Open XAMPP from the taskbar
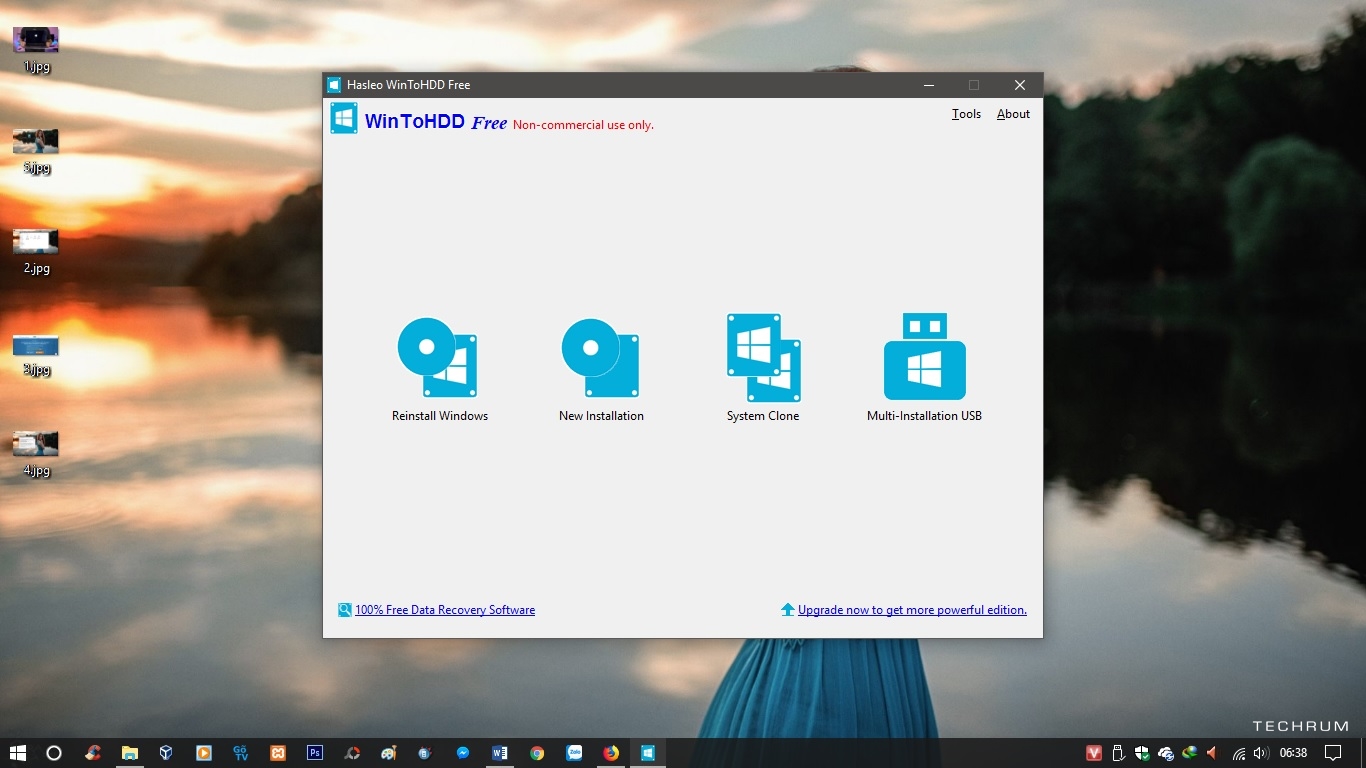This screenshot has height=768, width=1366. point(278,753)
